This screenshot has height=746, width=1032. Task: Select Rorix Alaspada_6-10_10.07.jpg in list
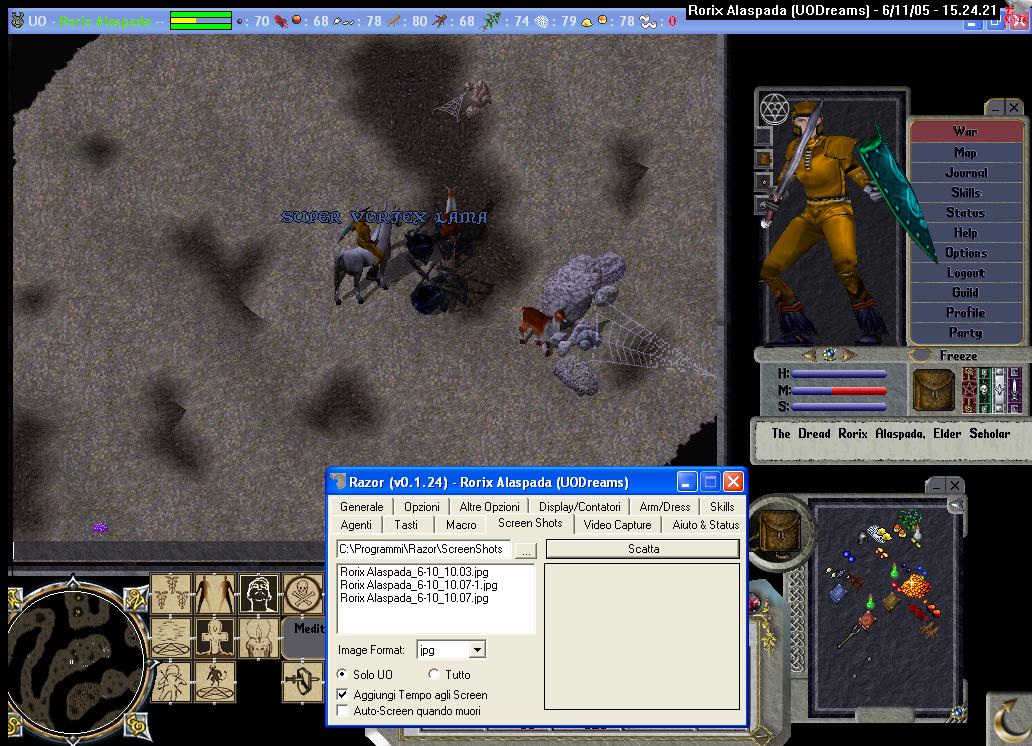click(x=414, y=598)
